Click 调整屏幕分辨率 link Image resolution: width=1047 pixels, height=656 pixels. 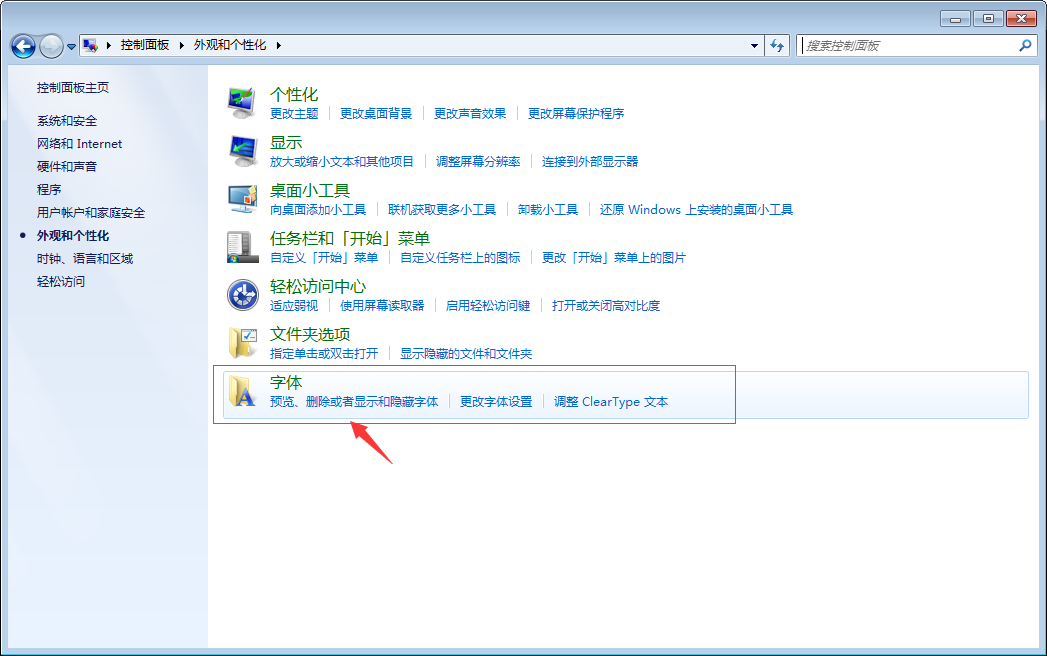tap(478, 162)
